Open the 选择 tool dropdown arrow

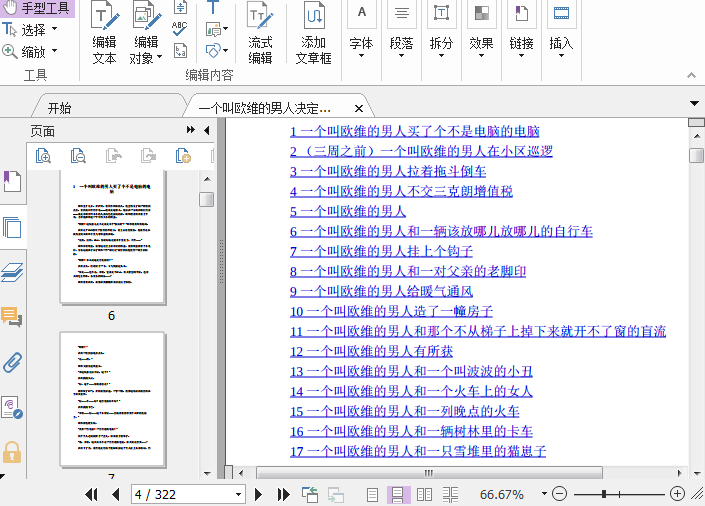pos(54,29)
